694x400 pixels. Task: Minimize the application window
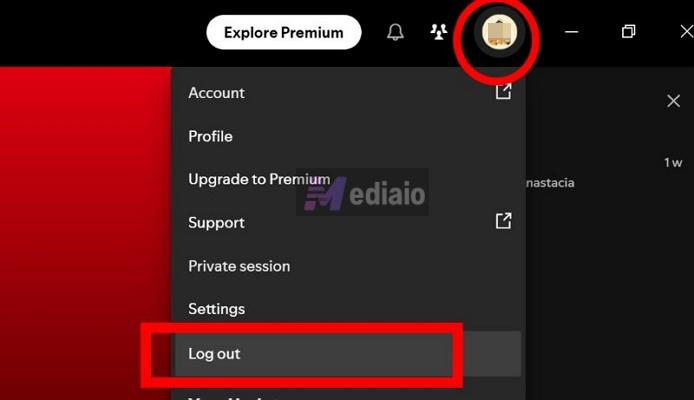tap(572, 32)
